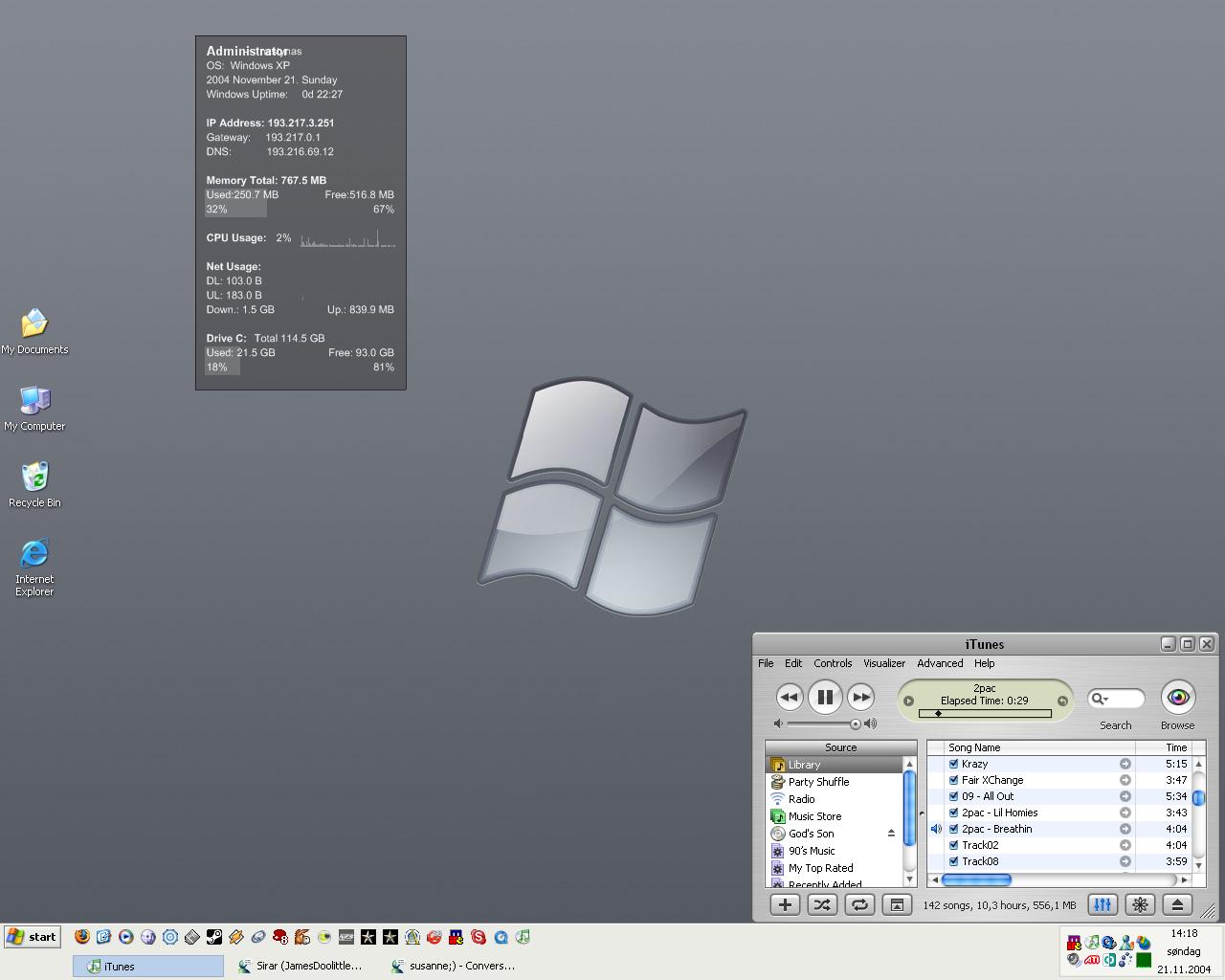The image size is (1225, 980).
Task: Select My Top Rated playlist
Action: [835, 868]
